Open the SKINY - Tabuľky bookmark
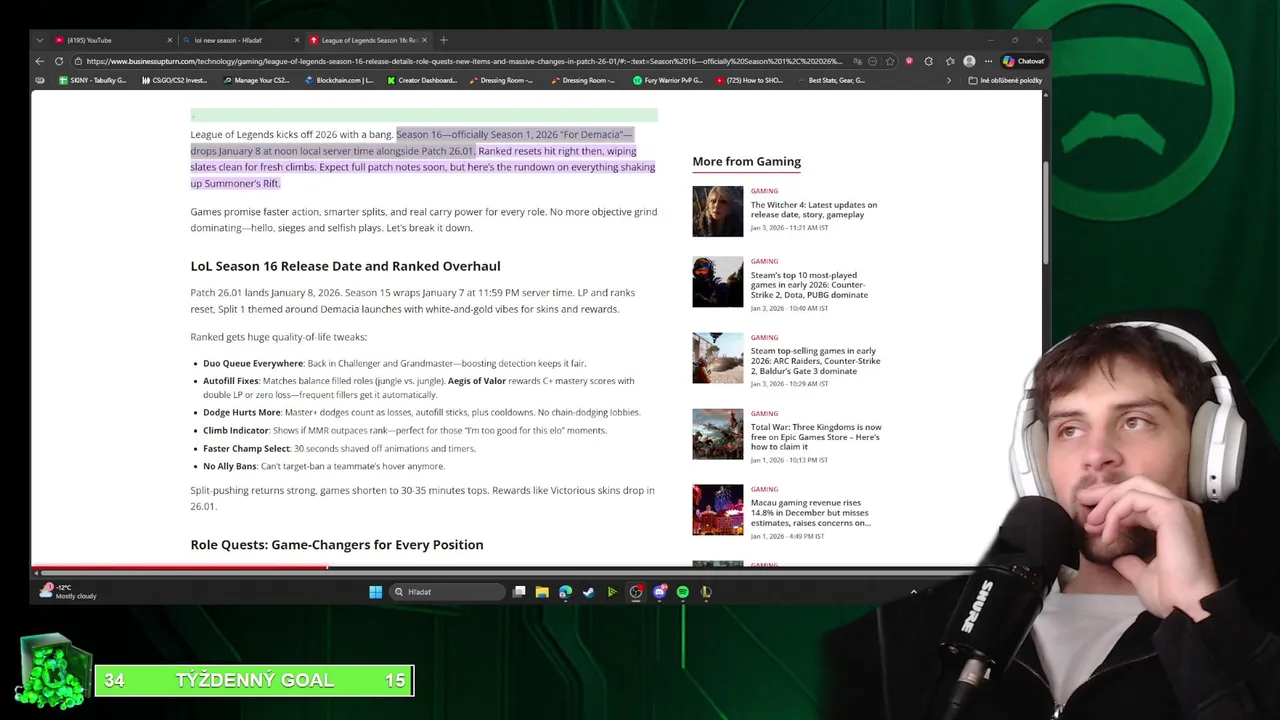The width and height of the screenshot is (1280, 720). (92, 80)
